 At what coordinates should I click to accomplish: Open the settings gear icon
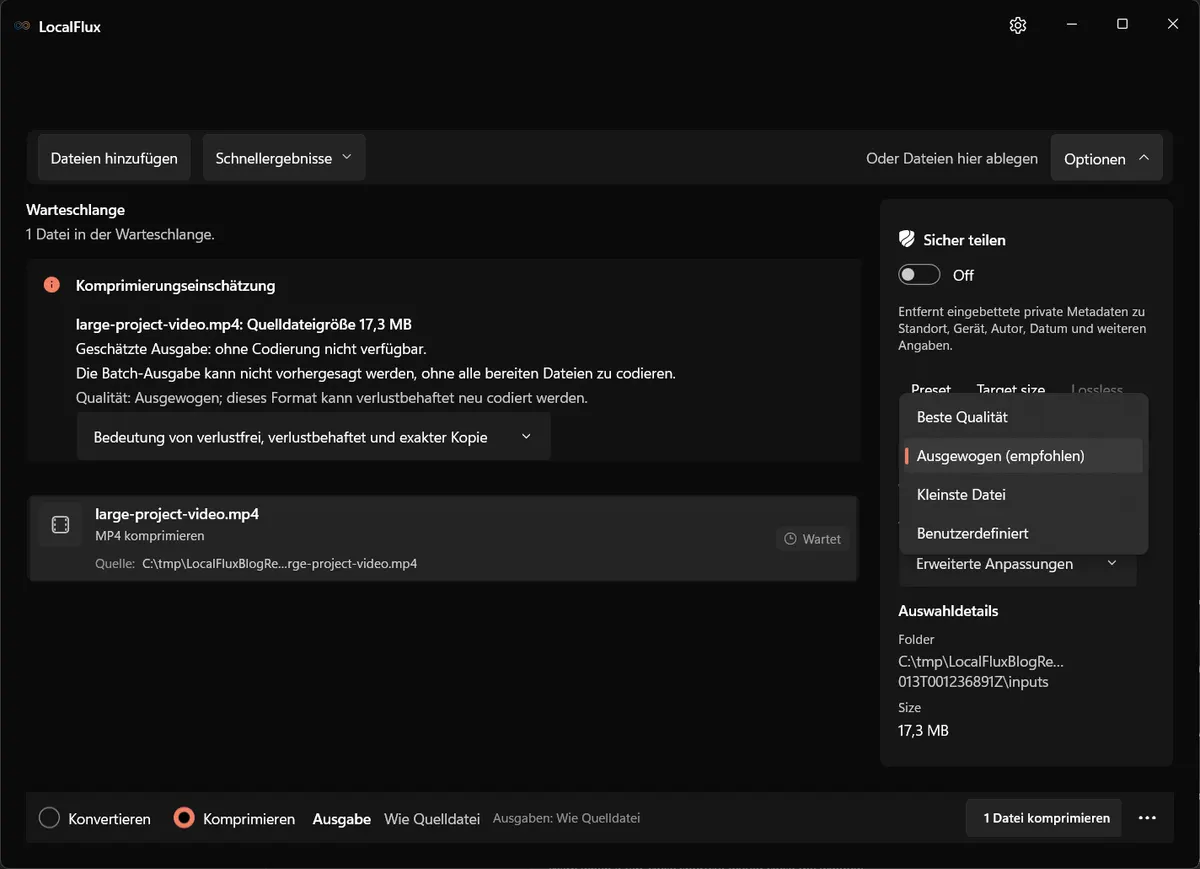tap(1018, 26)
